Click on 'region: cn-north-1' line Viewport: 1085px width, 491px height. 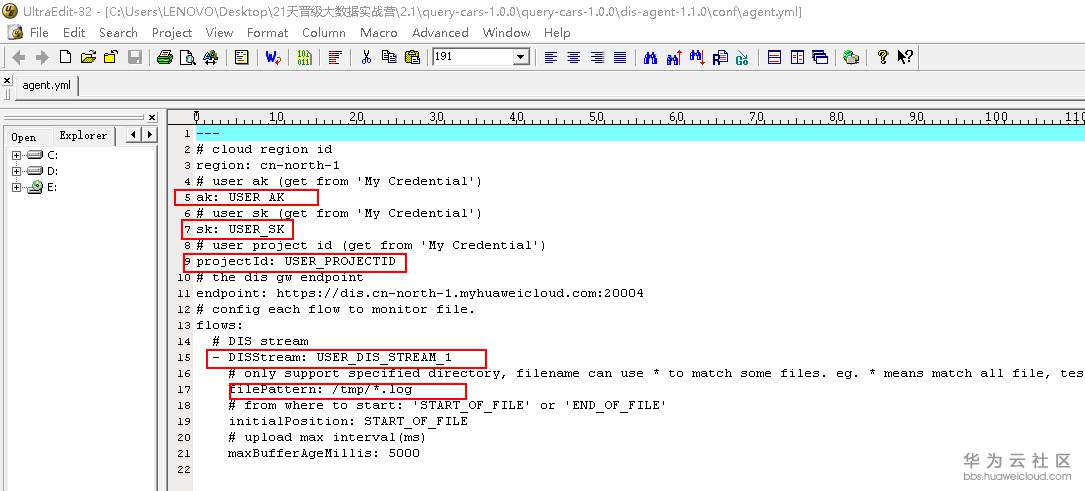point(268,165)
